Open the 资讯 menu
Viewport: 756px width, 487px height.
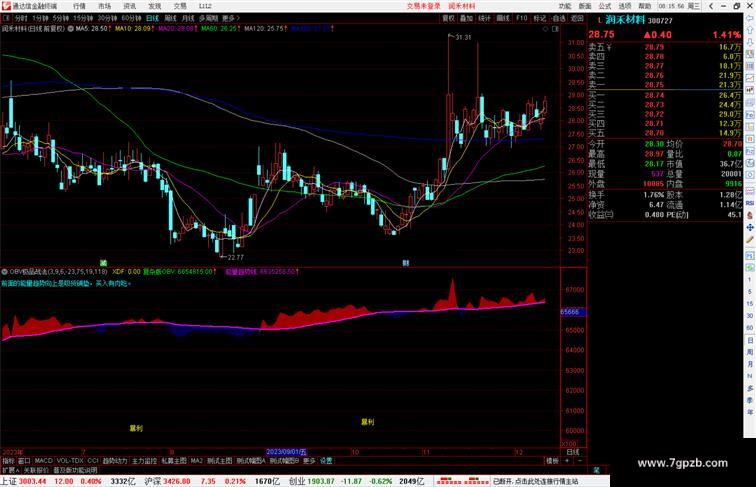(129, 6)
